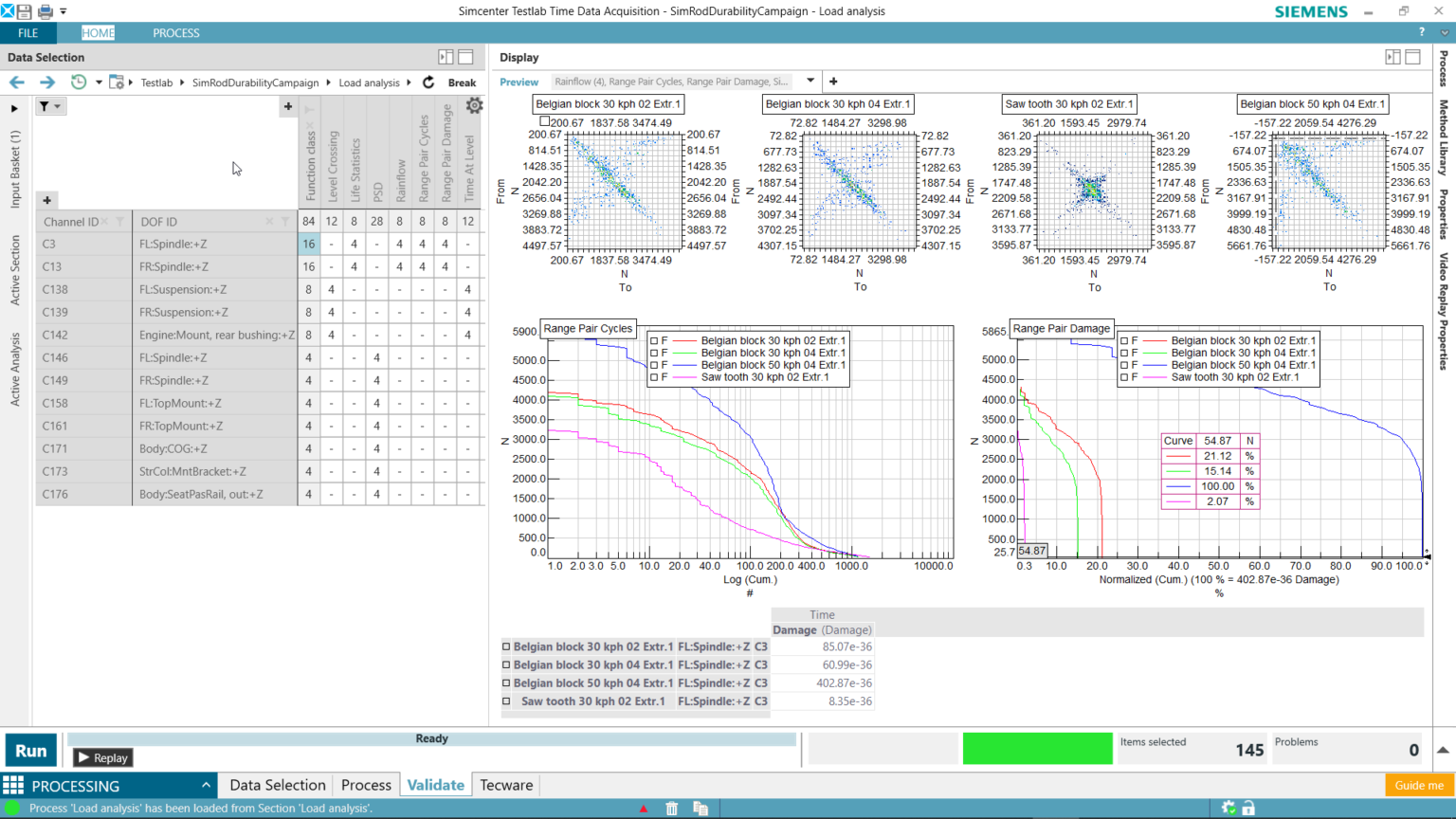
Task: Open the Preview display selection dropdown
Action: pos(810,82)
